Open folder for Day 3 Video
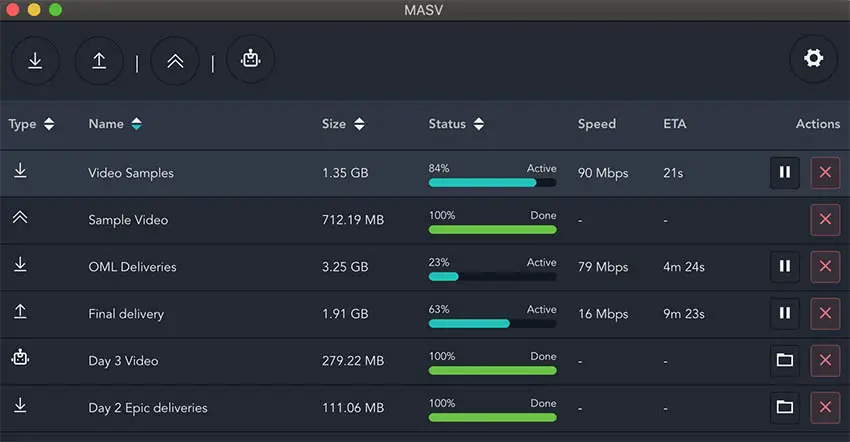 (x=784, y=360)
